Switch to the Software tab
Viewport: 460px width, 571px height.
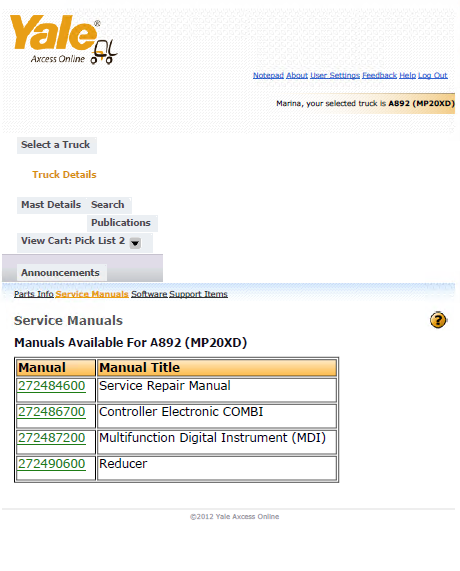[x=149, y=294]
